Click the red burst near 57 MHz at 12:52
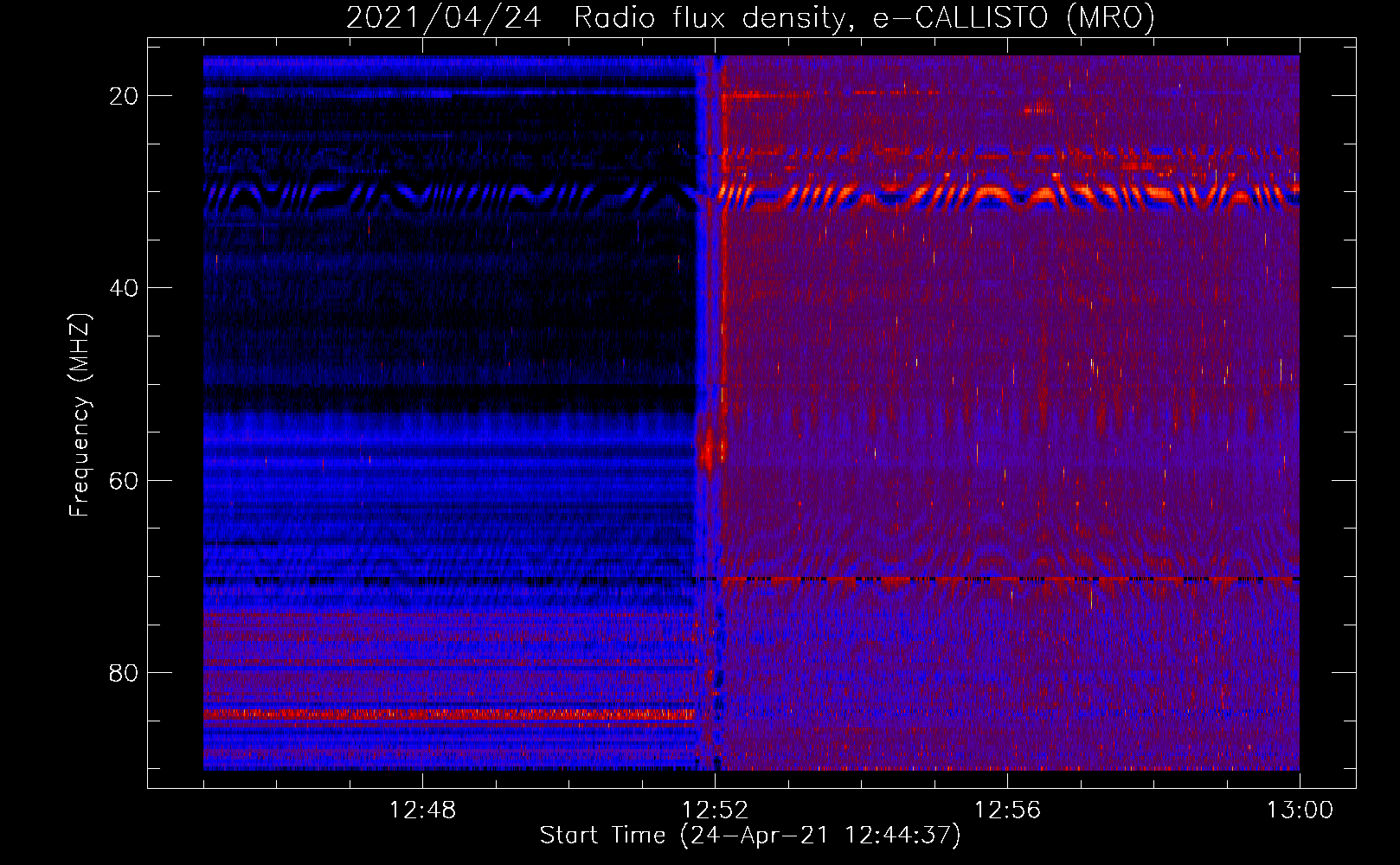Viewport: 1400px width, 865px height. 708,450
